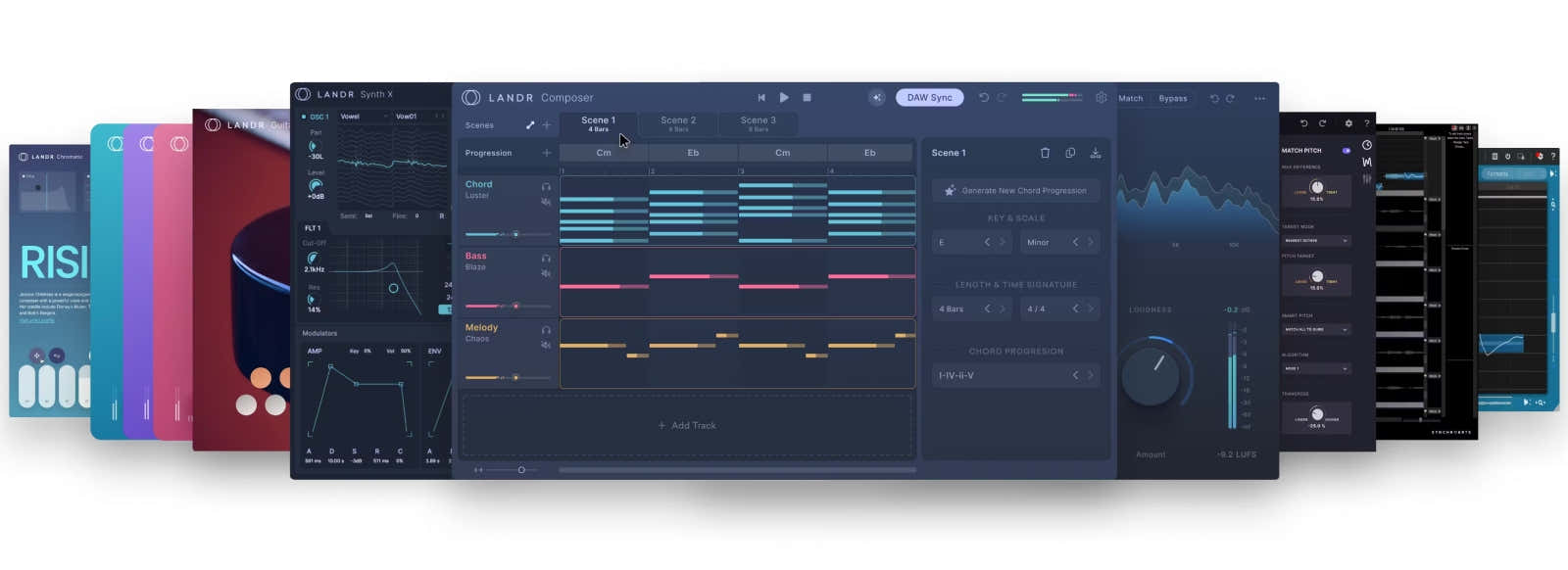Viewport: 1568px width, 570px height.
Task: Undo in the mastering plugin header
Action: 1214,99
